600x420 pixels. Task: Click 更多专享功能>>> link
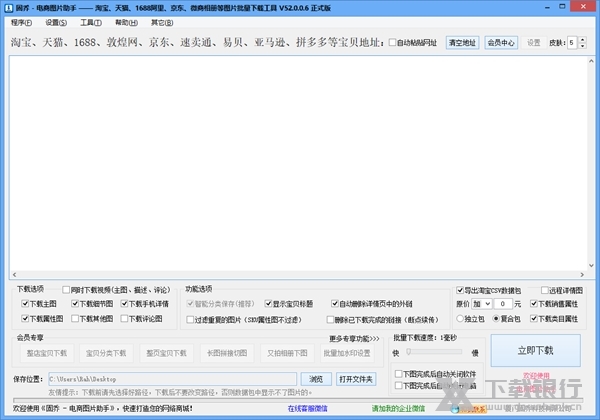point(354,339)
